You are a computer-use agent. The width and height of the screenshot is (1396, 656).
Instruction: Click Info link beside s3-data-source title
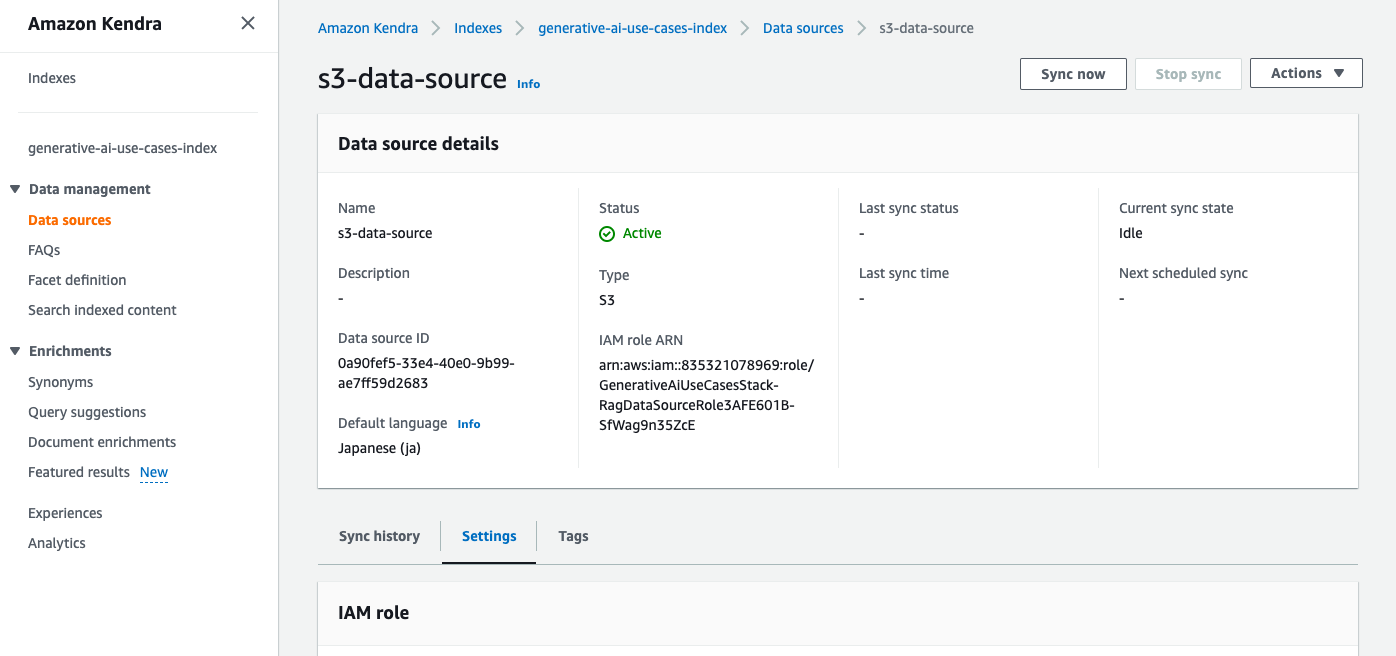528,84
